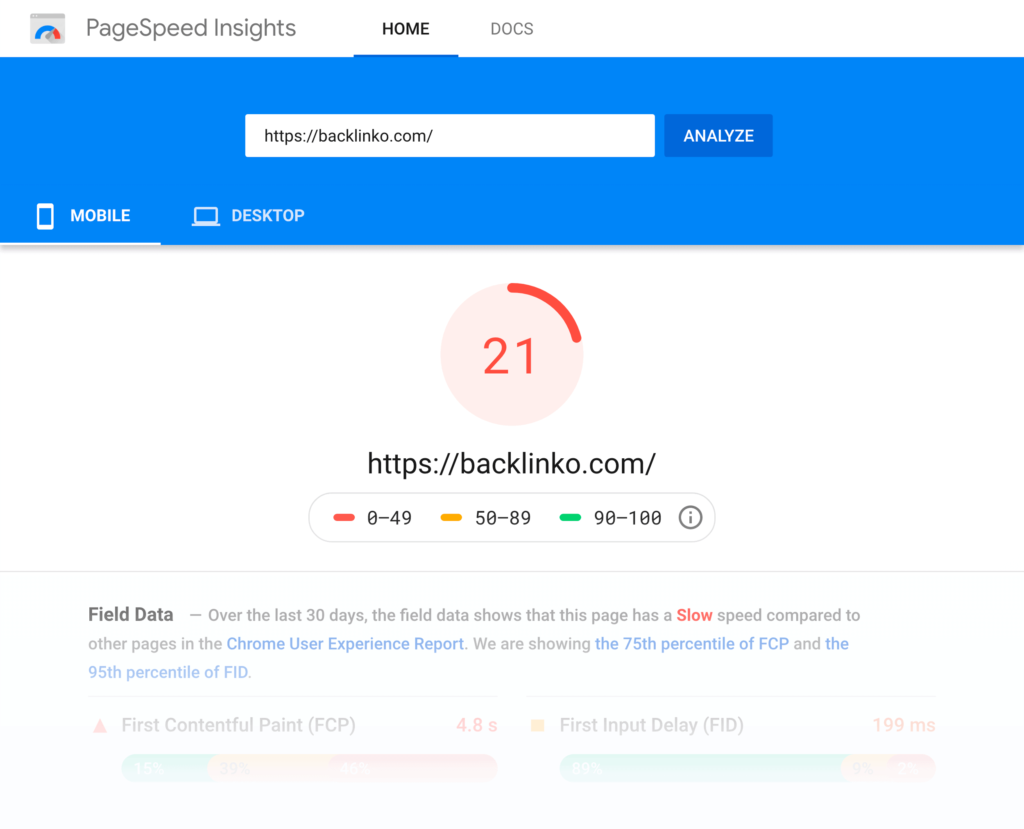Image resolution: width=1024 pixels, height=829 pixels.
Task: Select the laptop icon on the Desktop tab
Action: tap(206, 215)
